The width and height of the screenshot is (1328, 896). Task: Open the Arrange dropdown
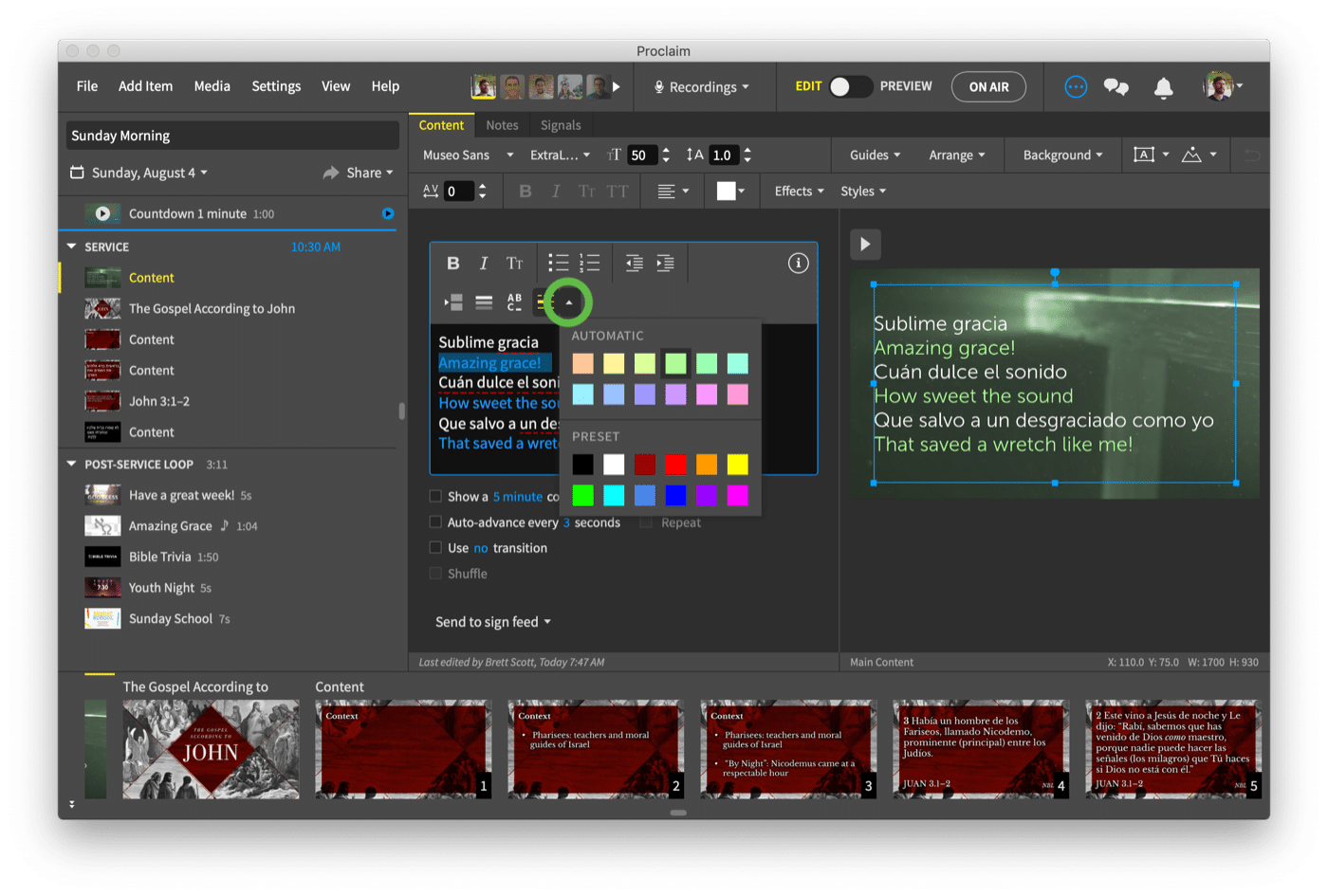[x=956, y=155]
